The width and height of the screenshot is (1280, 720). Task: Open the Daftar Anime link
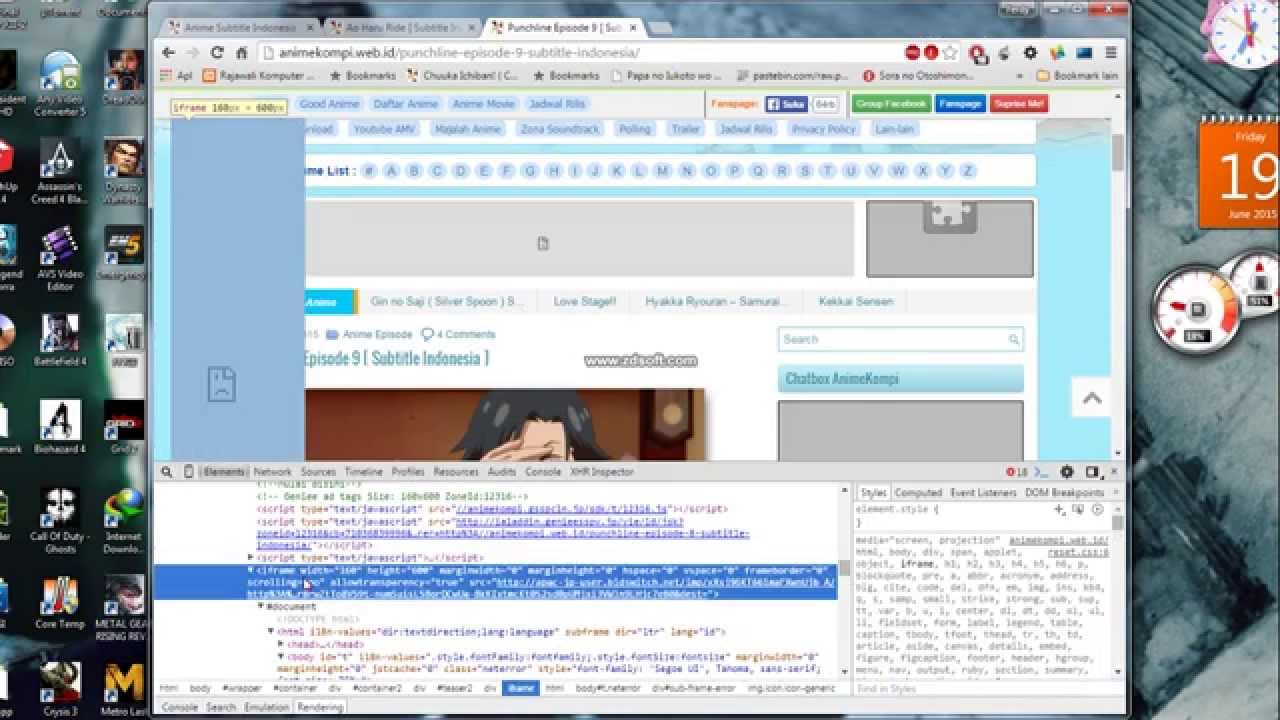point(406,104)
